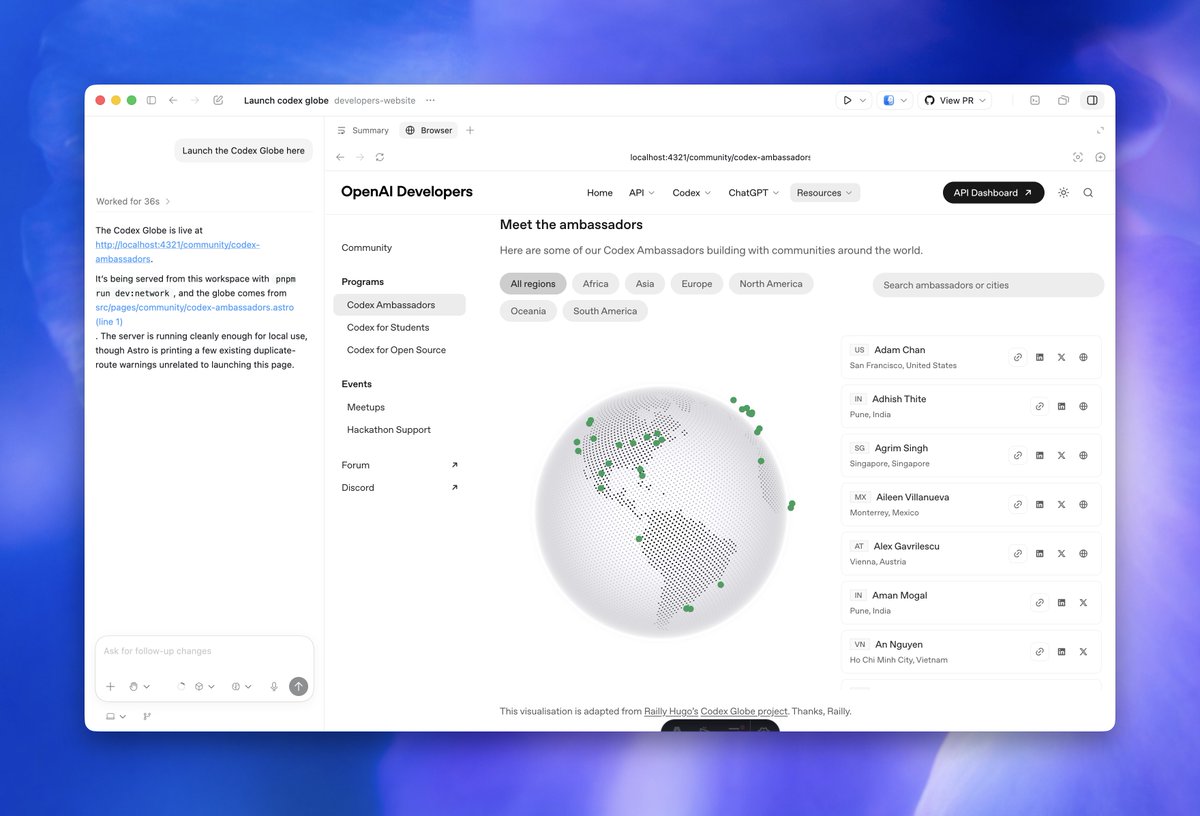Reload the embedded browser page
The height and width of the screenshot is (816, 1200).
[380, 157]
